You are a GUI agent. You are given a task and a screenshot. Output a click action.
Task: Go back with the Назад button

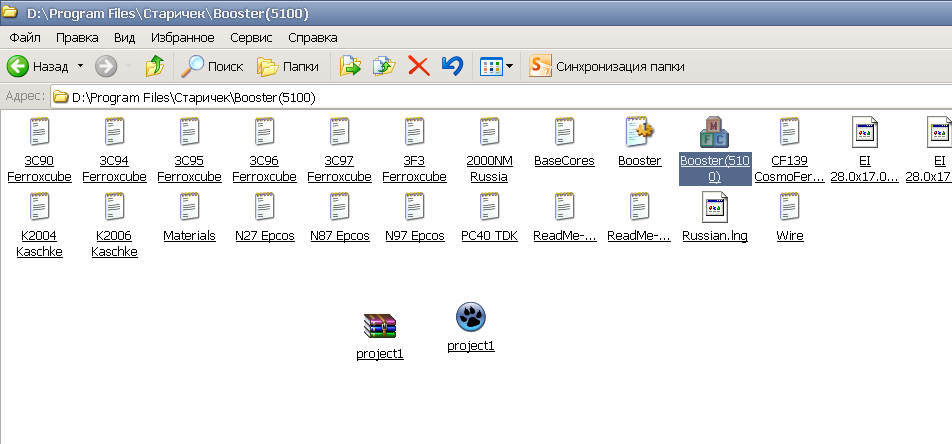click(x=38, y=66)
